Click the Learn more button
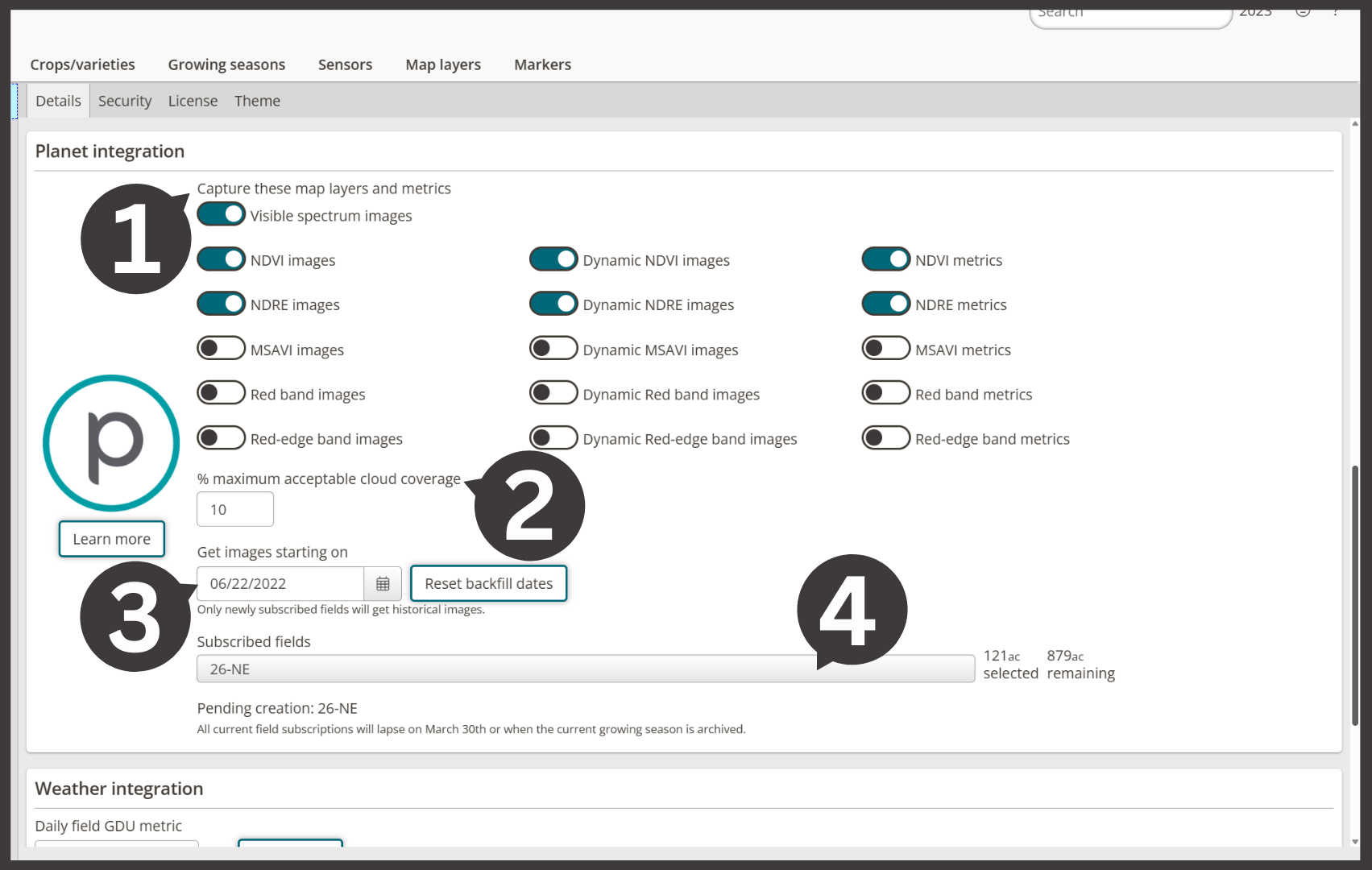The image size is (1372, 870). tap(111, 539)
